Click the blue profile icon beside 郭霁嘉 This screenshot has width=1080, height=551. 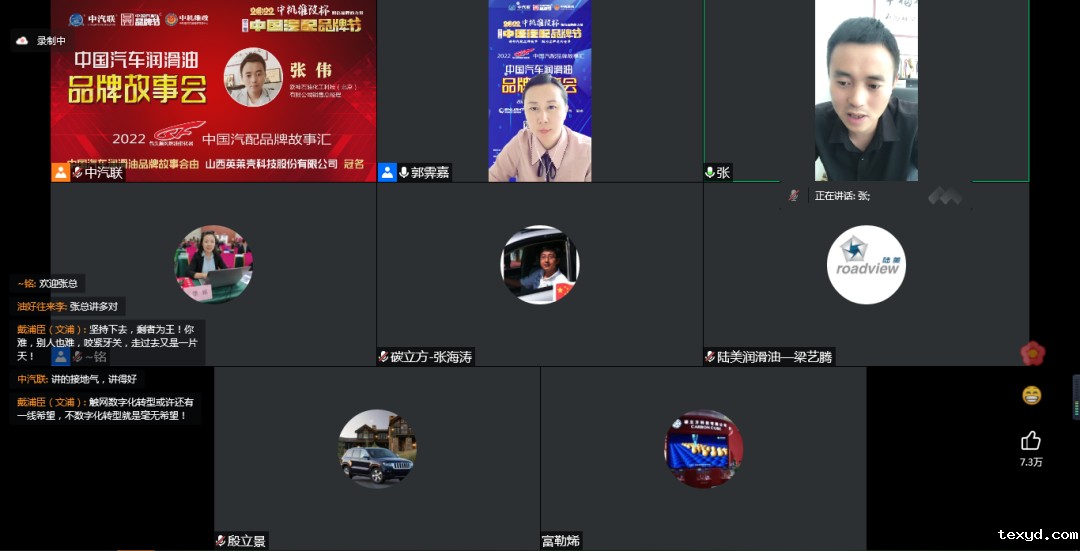(x=387, y=172)
